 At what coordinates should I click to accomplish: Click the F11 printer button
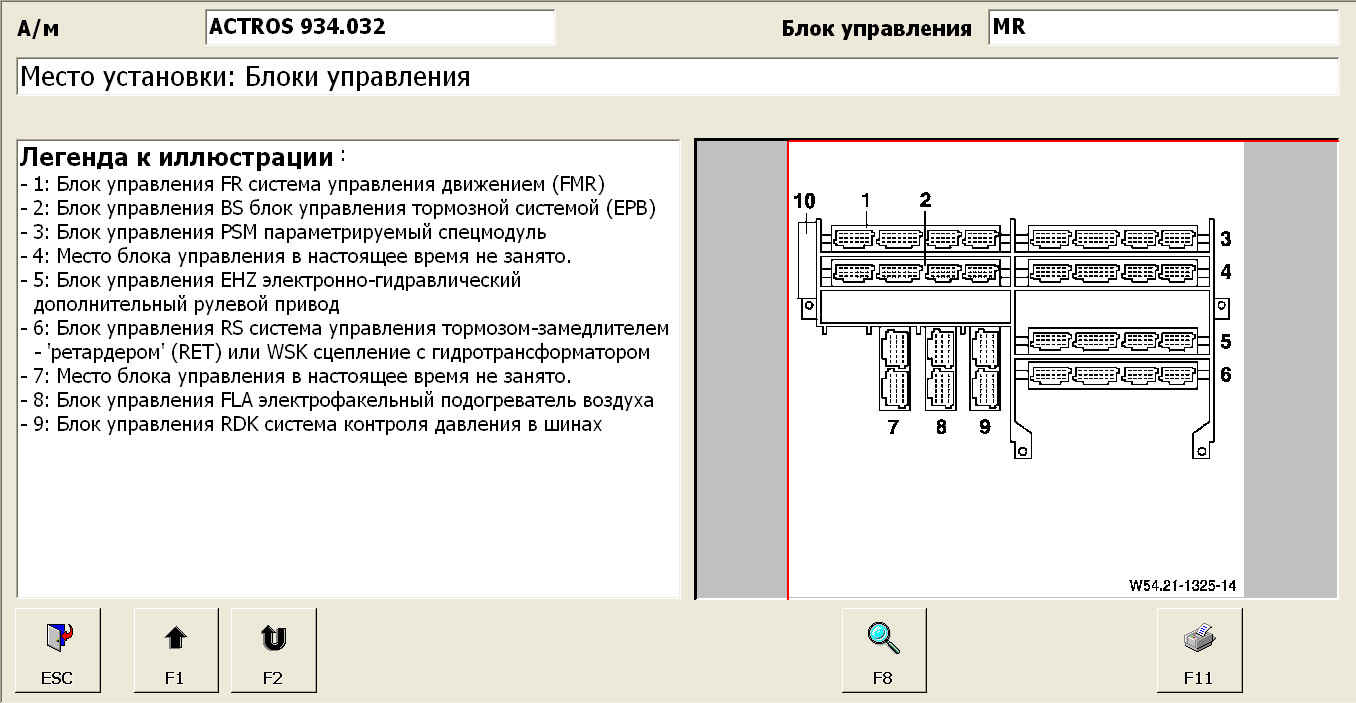(x=1199, y=651)
